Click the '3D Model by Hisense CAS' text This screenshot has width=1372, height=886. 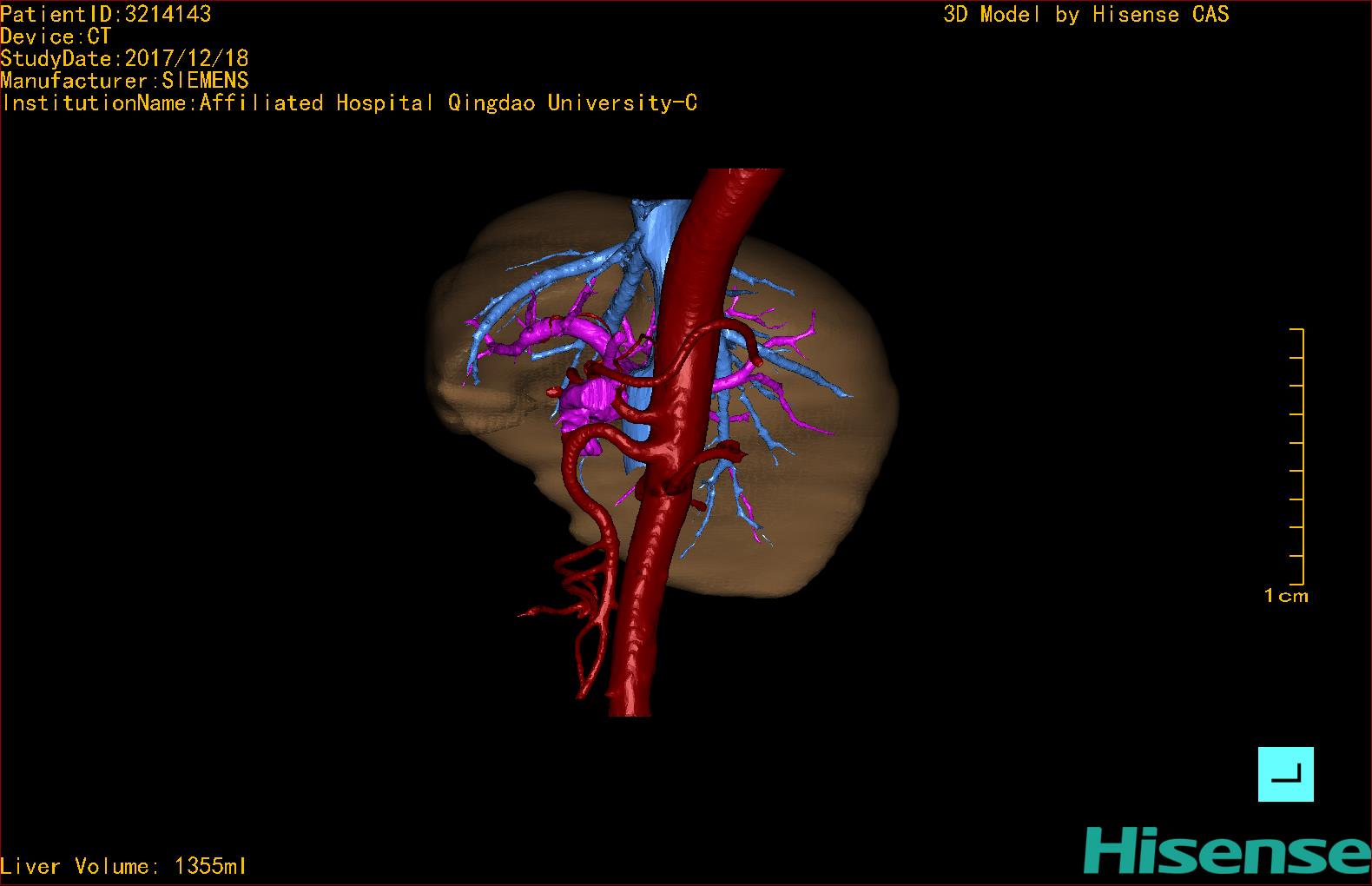1086,14
